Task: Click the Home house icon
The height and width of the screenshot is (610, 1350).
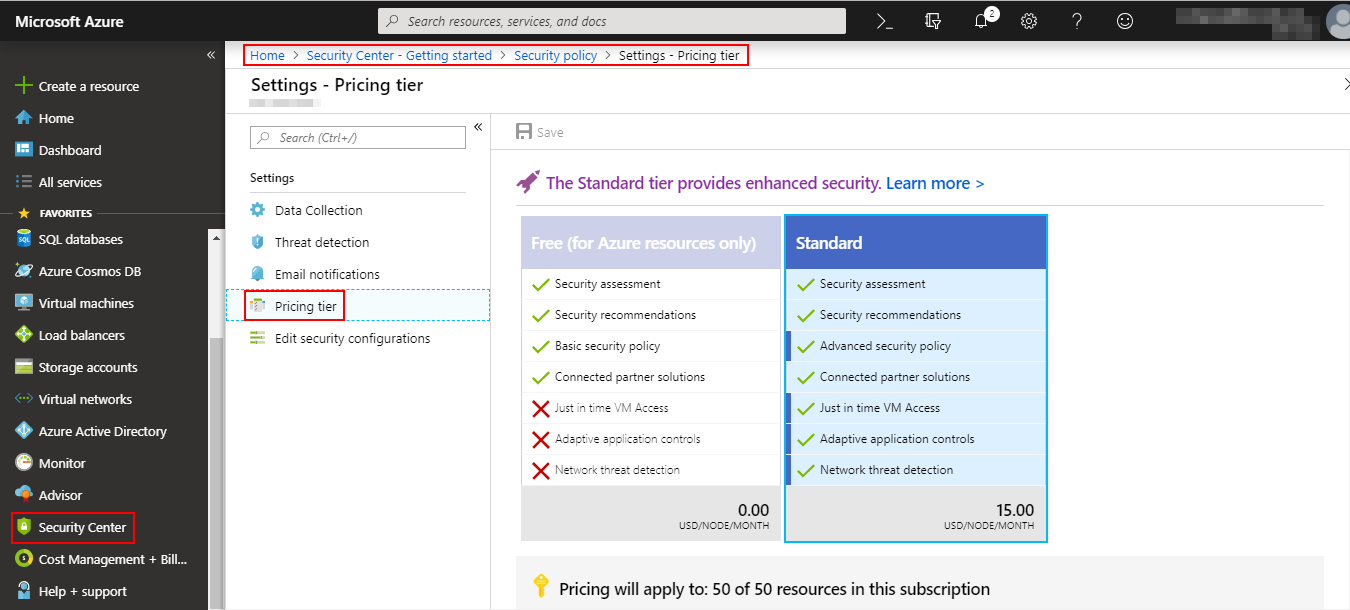Action: (x=24, y=118)
